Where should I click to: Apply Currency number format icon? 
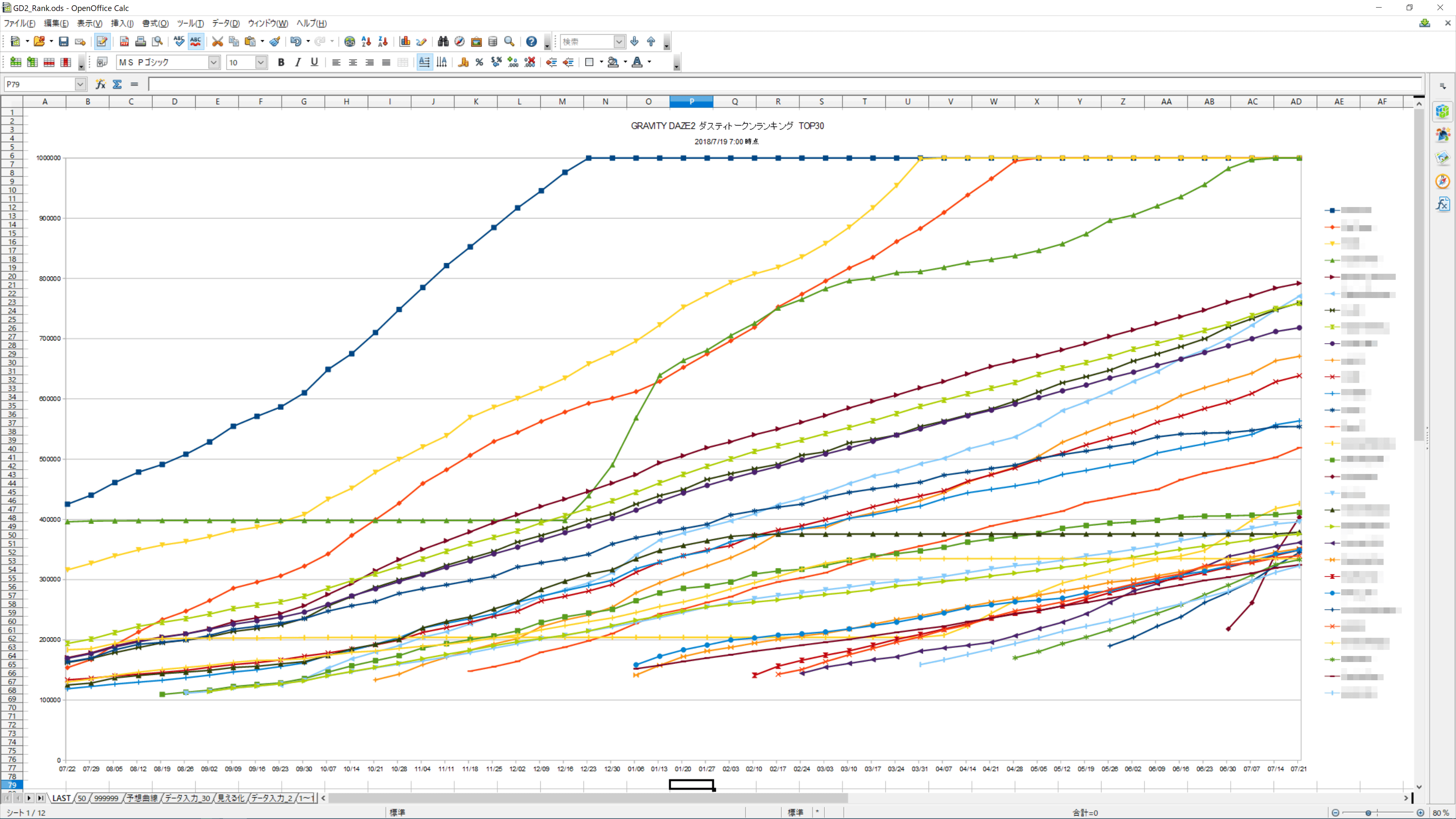coord(463,62)
